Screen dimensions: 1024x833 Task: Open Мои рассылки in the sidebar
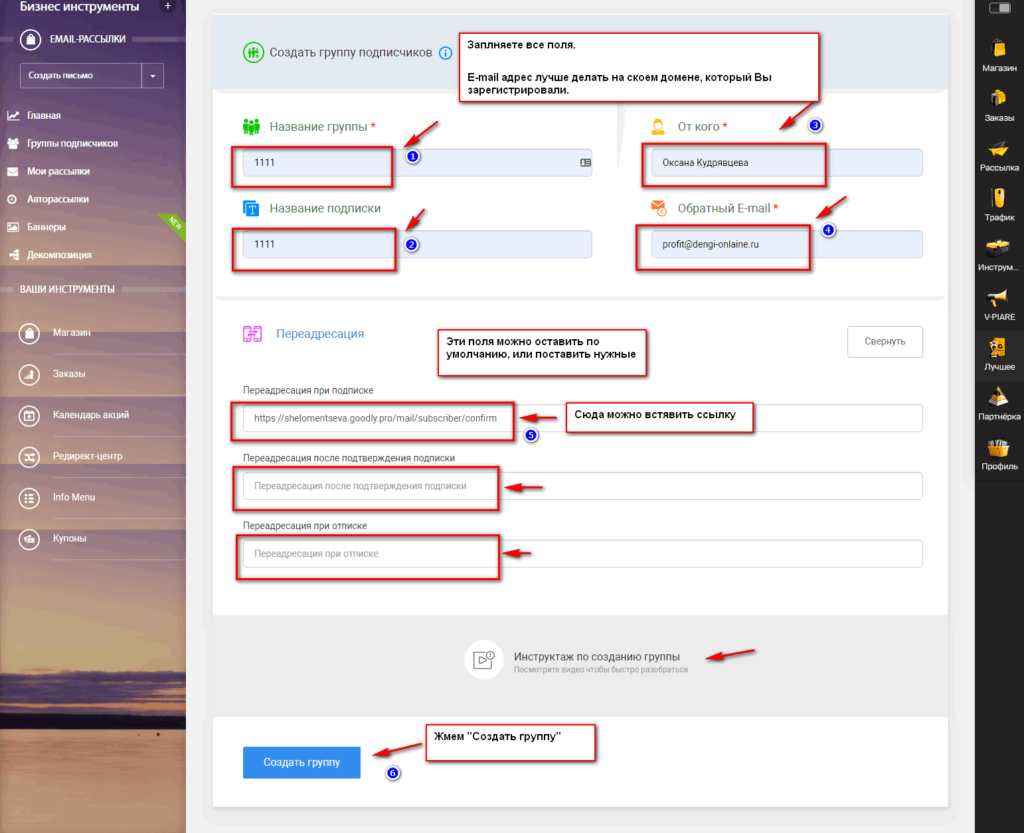[58, 172]
